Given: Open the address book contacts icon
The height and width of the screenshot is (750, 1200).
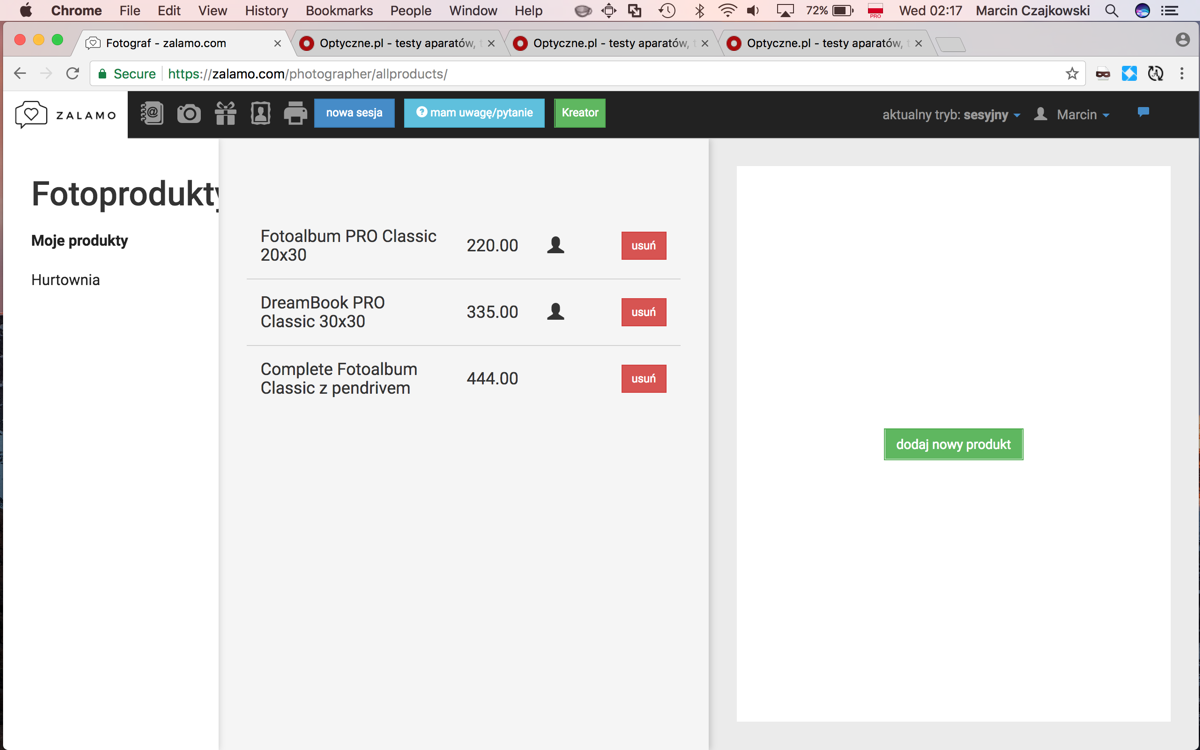Looking at the screenshot, I should (152, 113).
